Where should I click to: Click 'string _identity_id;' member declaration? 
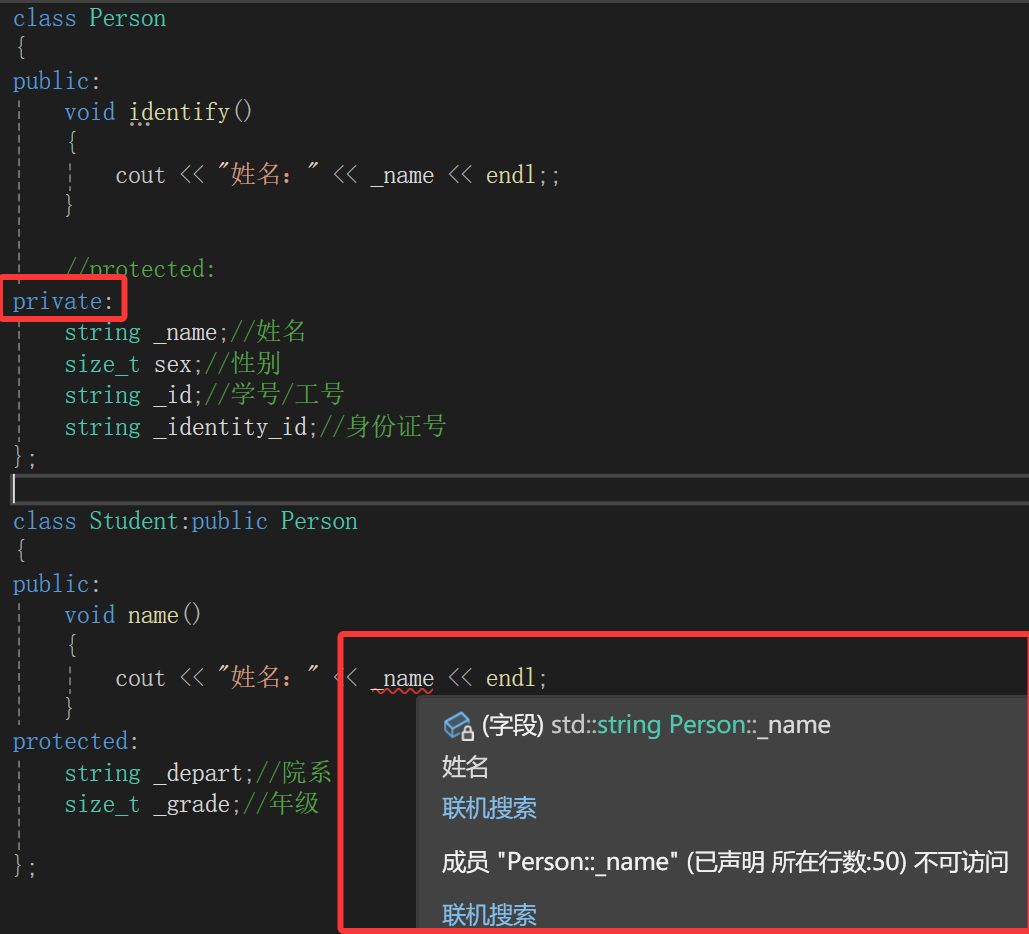pyautogui.click(x=191, y=427)
